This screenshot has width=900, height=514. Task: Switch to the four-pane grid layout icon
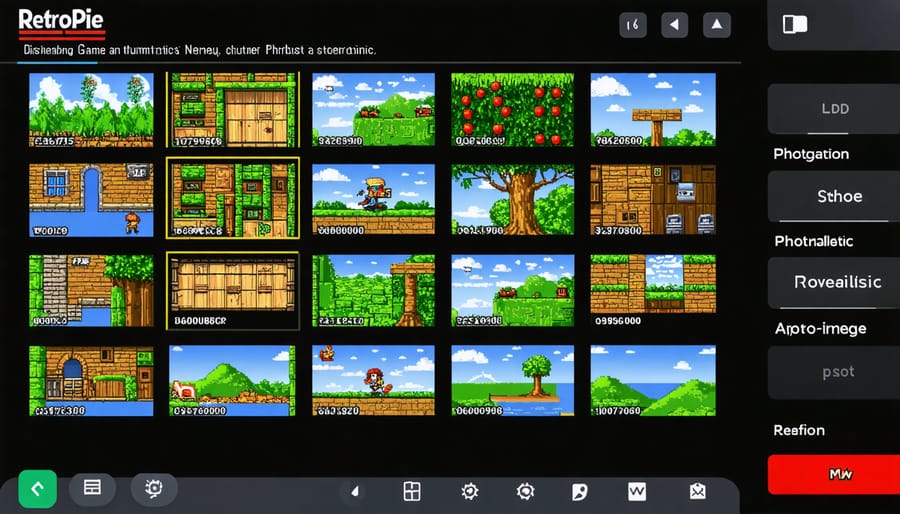point(412,492)
